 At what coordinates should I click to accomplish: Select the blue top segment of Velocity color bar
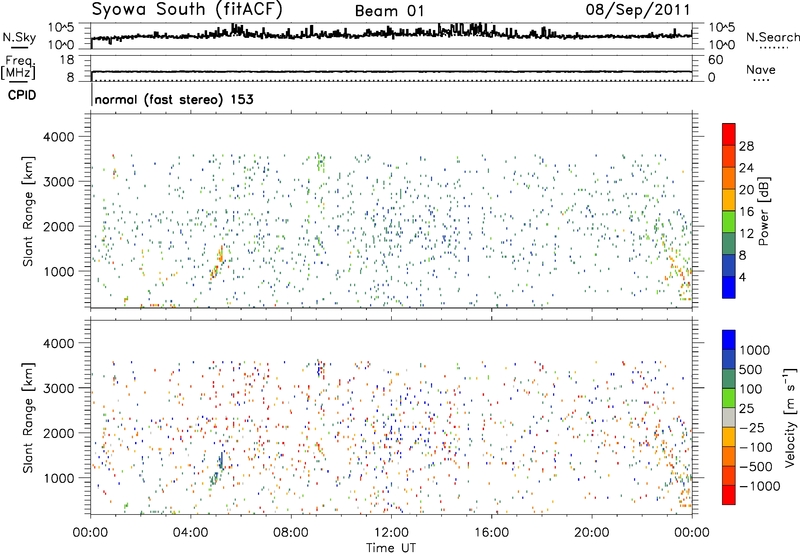(729, 340)
